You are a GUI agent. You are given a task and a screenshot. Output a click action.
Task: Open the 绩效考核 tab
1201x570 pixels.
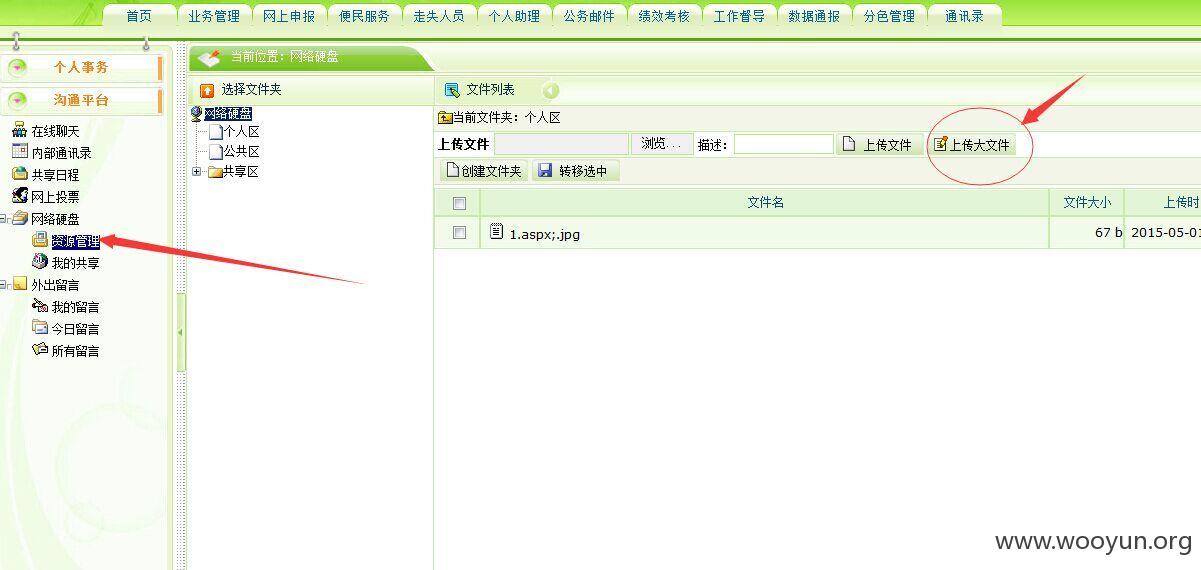coord(664,16)
